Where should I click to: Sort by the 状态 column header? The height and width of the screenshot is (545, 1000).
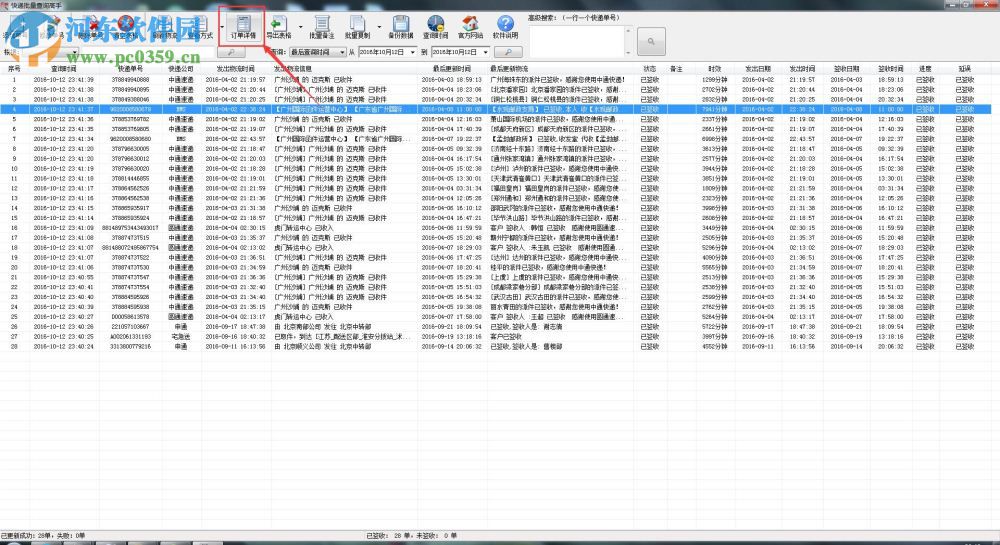(x=649, y=69)
